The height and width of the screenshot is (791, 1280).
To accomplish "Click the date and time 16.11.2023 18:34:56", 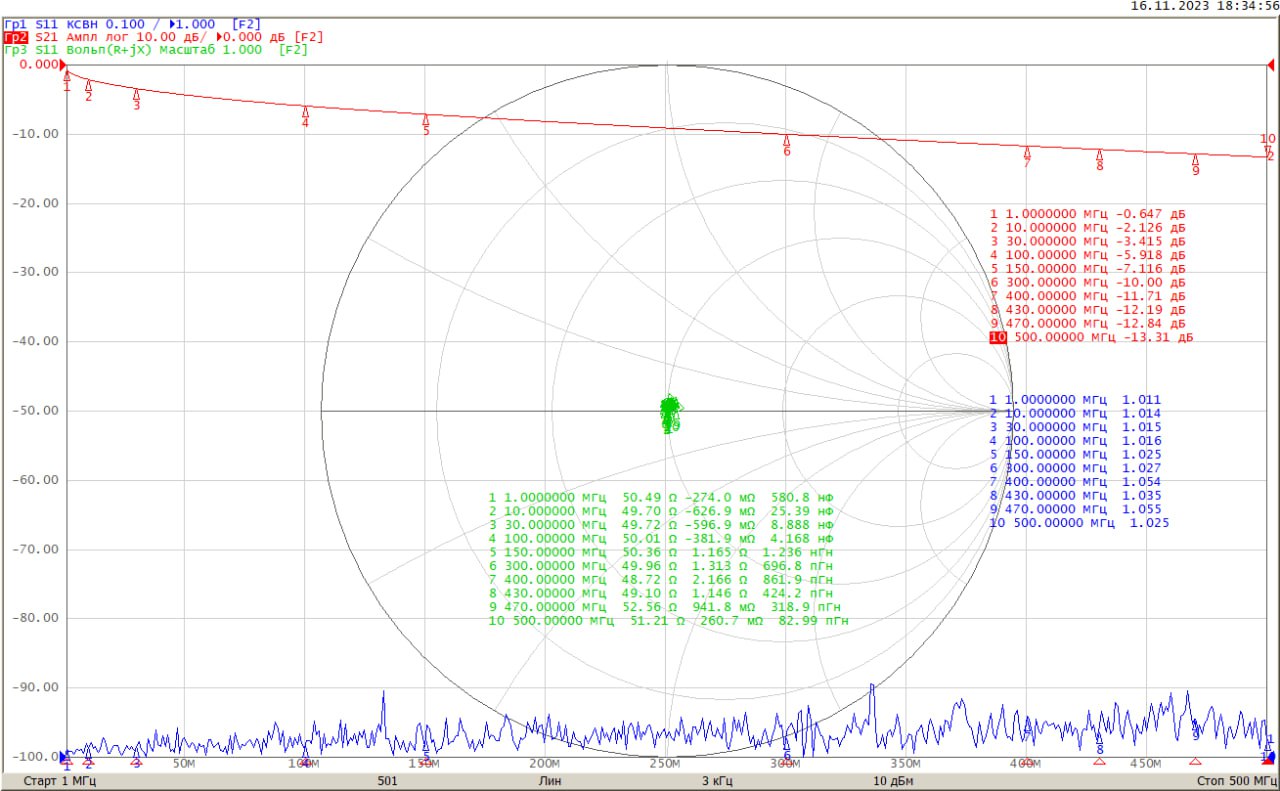I will pyautogui.click(x=1204, y=6).
